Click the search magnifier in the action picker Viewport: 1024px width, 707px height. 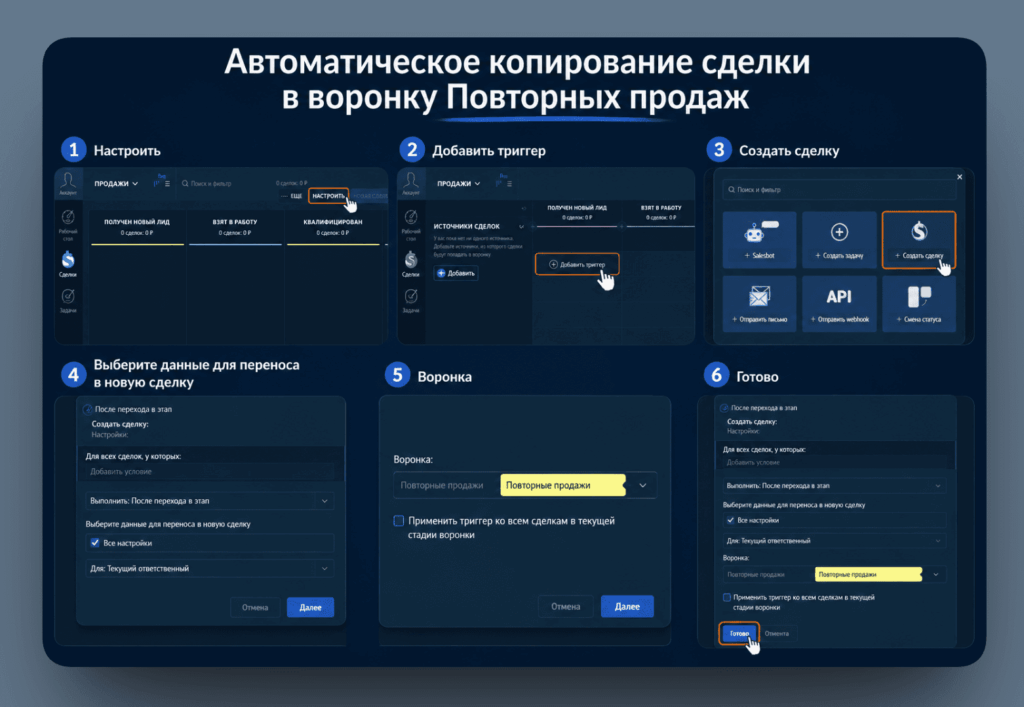tap(731, 190)
